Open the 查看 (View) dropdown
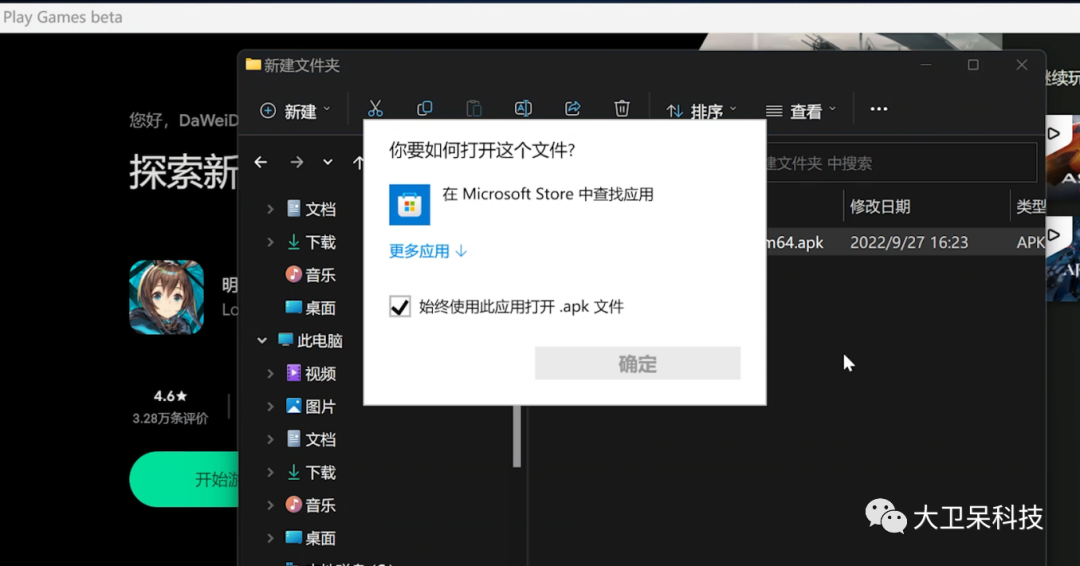 pyautogui.click(x=801, y=111)
